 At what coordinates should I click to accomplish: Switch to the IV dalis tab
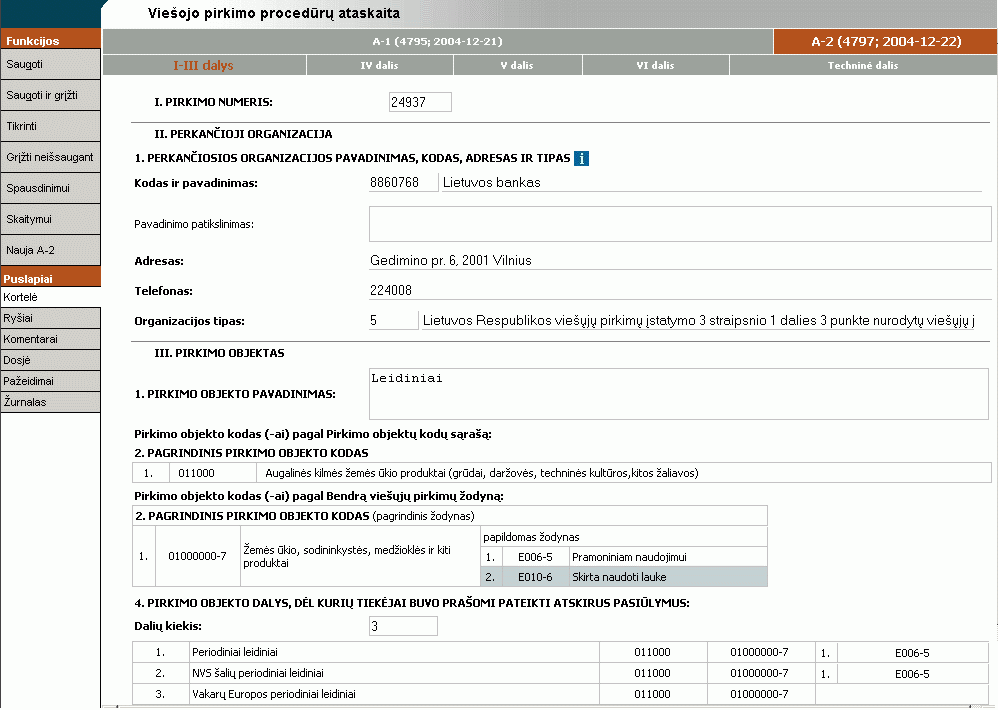tap(380, 66)
